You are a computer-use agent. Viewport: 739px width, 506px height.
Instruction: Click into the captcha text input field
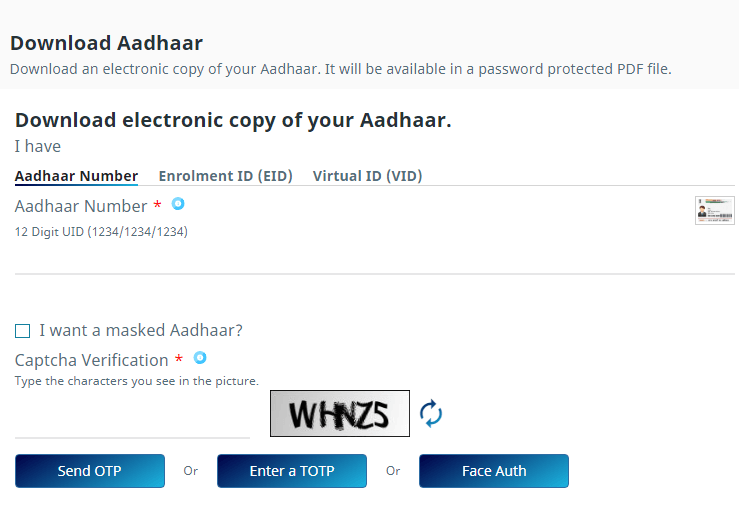[x=132, y=420]
